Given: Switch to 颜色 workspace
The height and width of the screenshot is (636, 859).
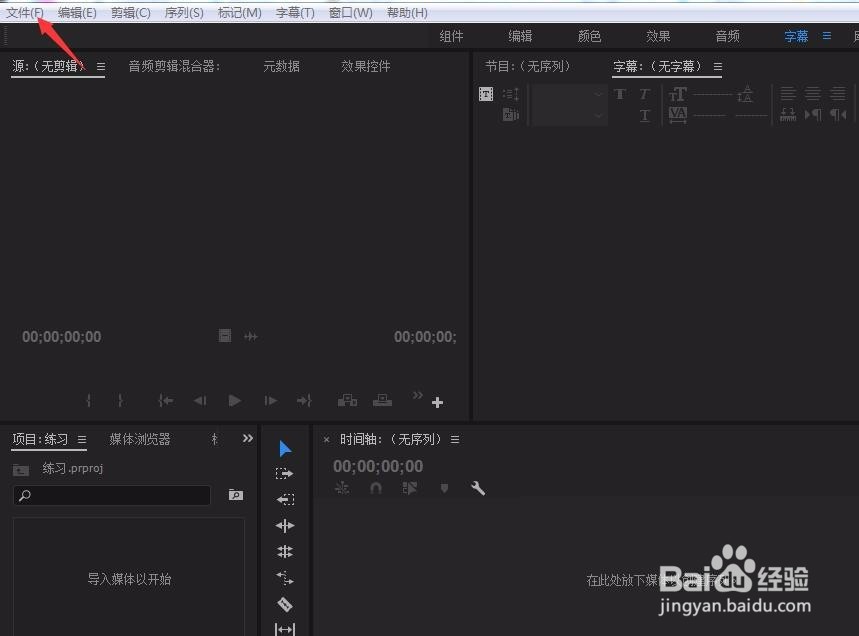Looking at the screenshot, I should pos(589,36).
